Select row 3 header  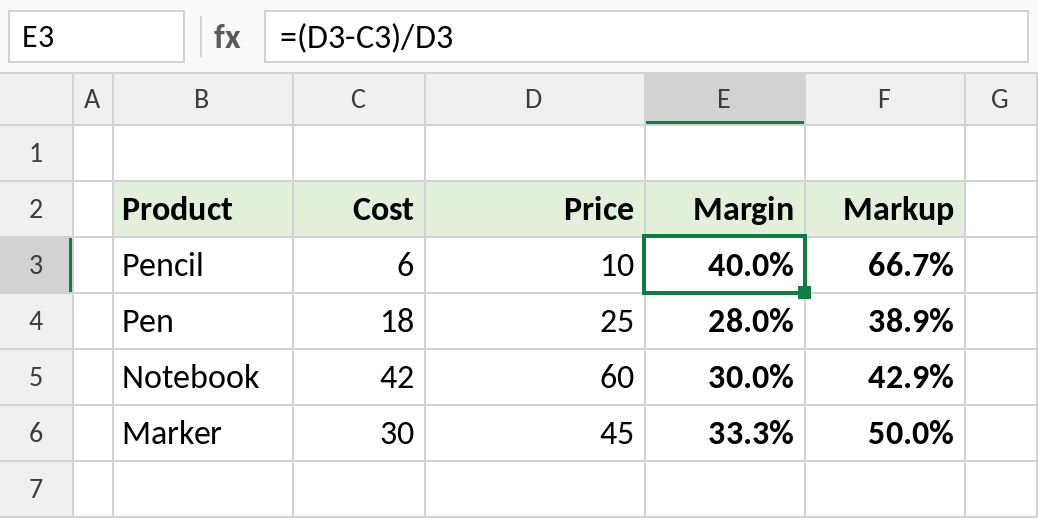point(36,265)
